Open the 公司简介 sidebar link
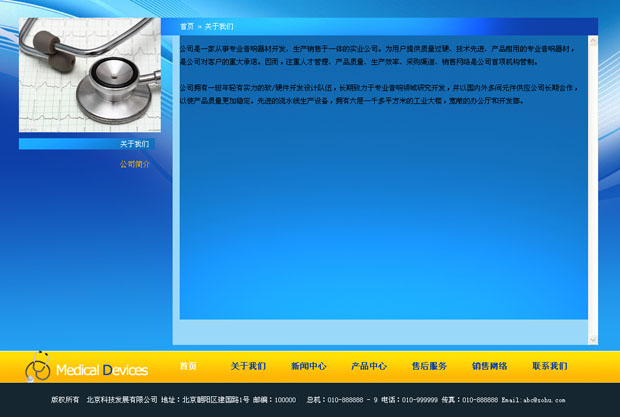Screen dimensions: 620x417 pos(134,164)
